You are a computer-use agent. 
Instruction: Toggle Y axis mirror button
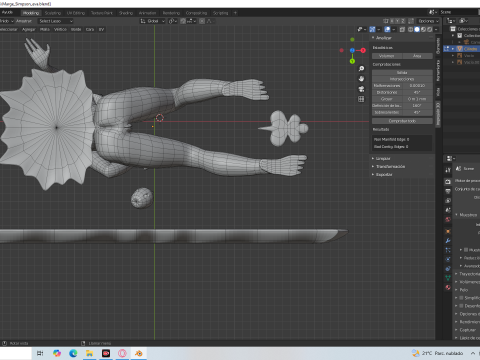397,21
